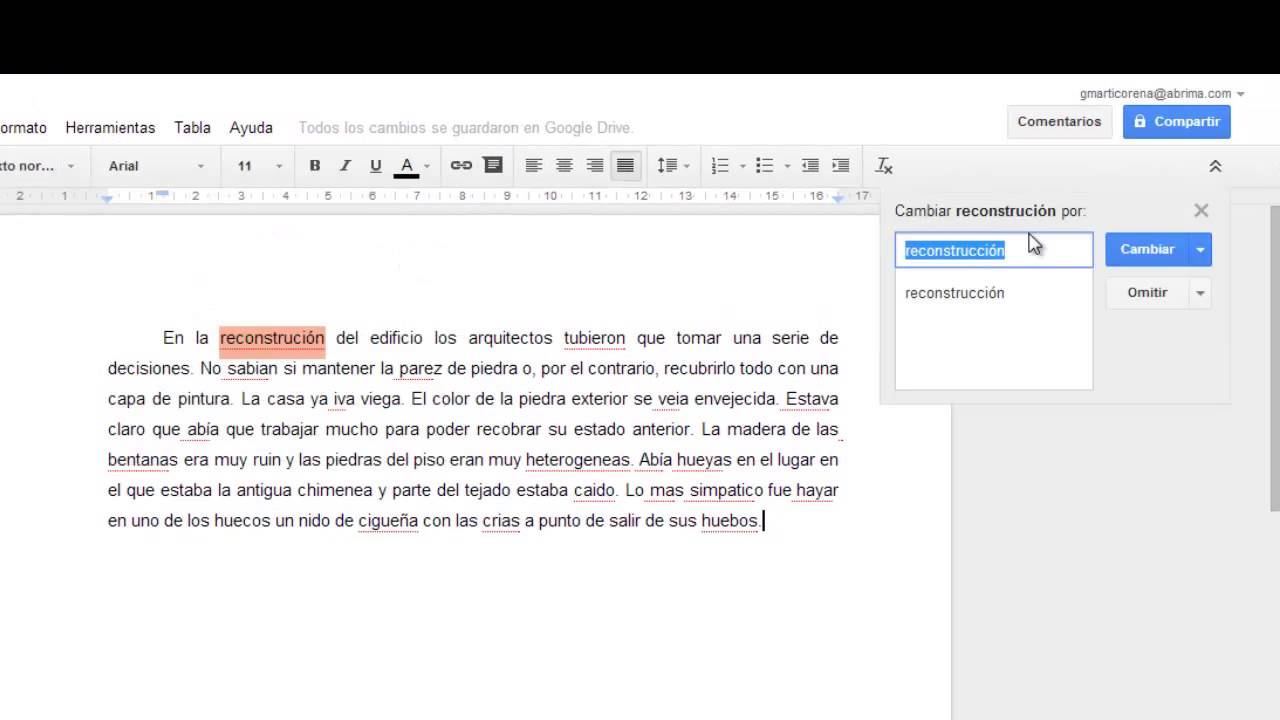Align text to center

pos(563,165)
